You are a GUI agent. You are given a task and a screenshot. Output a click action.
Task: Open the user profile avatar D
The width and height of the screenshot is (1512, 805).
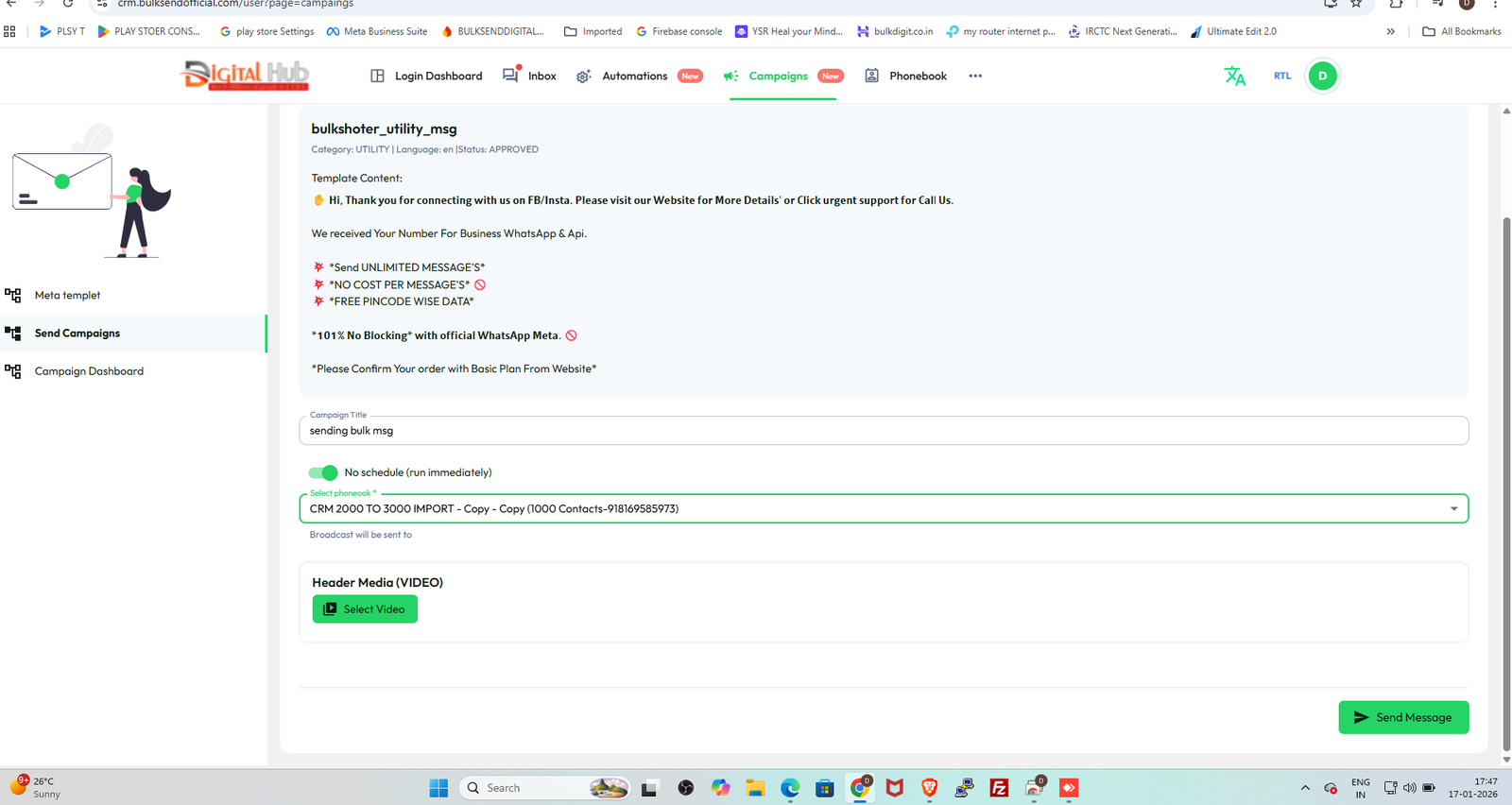tap(1322, 77)
